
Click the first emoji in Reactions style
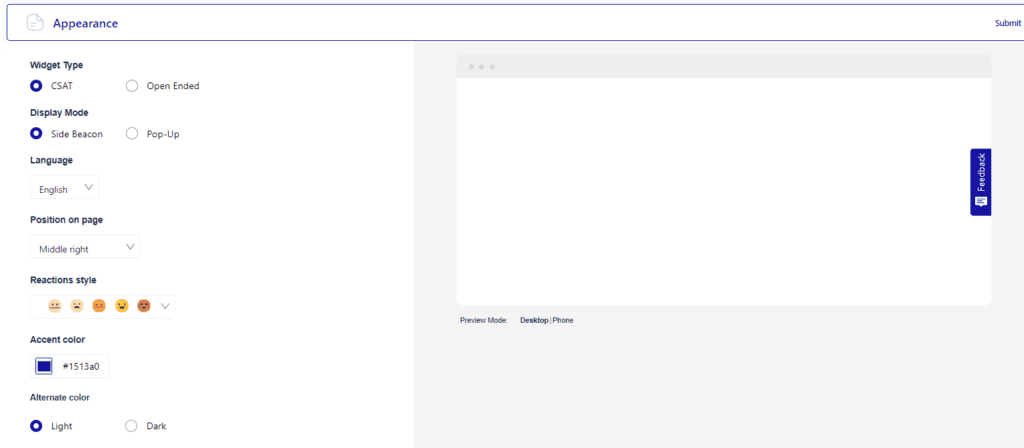[x=56, y=306]
